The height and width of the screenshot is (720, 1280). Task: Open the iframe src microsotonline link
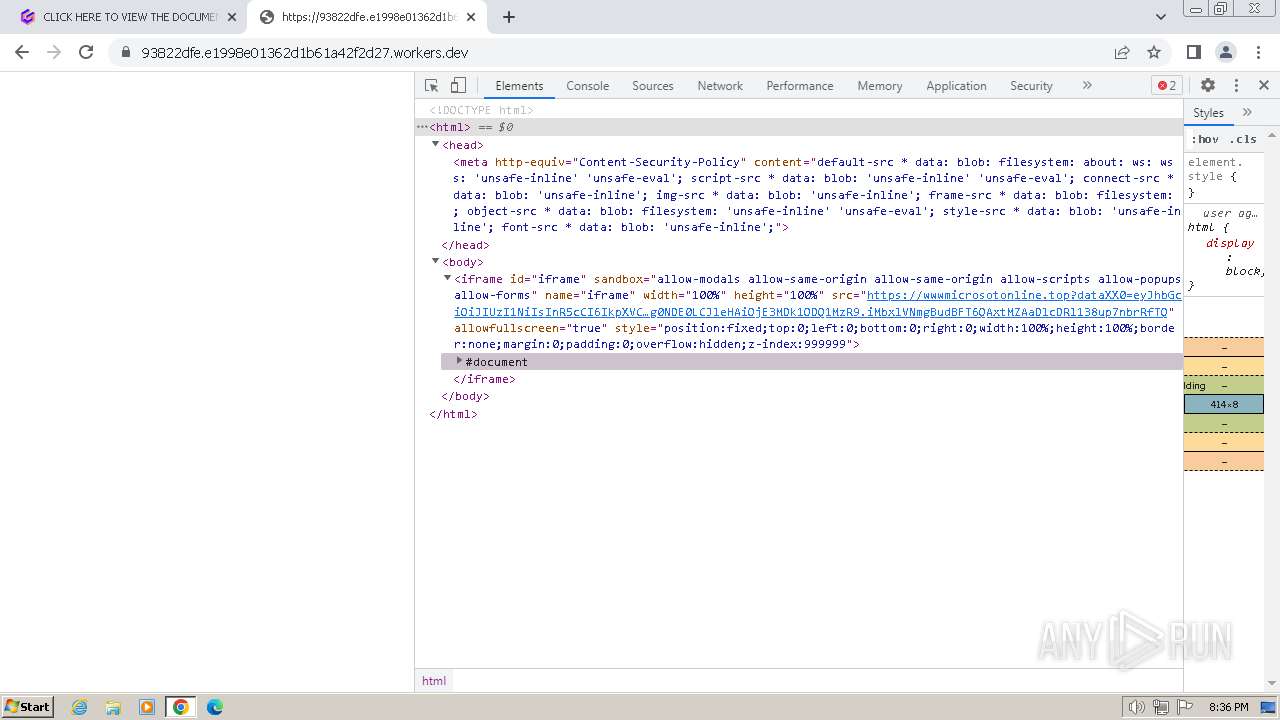tap(818, 303)
